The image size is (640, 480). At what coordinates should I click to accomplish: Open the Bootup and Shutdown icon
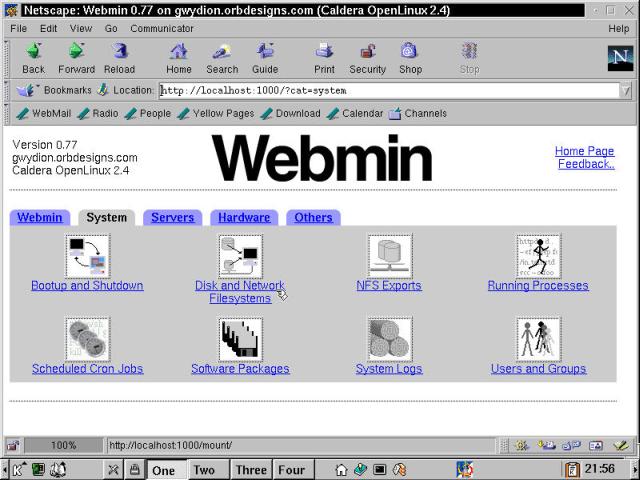point(87,256)
